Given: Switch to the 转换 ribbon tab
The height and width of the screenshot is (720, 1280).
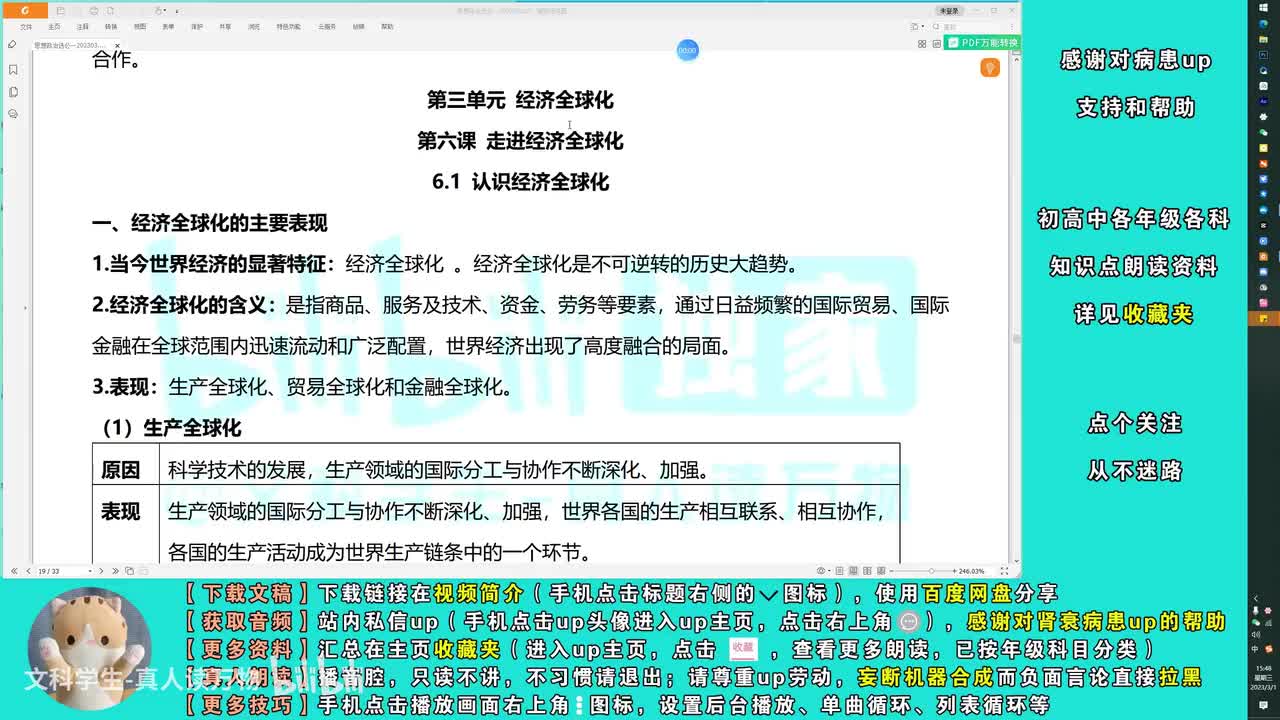Looking at the screenshot, I should pos(111,27).
